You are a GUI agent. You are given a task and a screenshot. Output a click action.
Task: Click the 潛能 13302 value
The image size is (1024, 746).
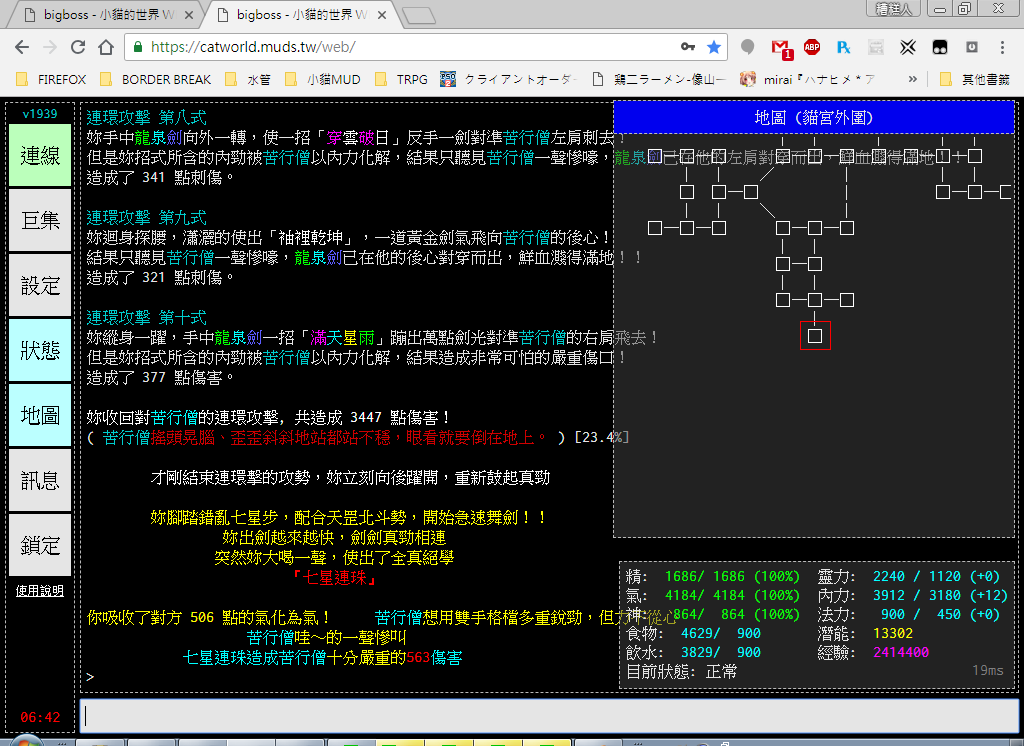pos(893,633)
